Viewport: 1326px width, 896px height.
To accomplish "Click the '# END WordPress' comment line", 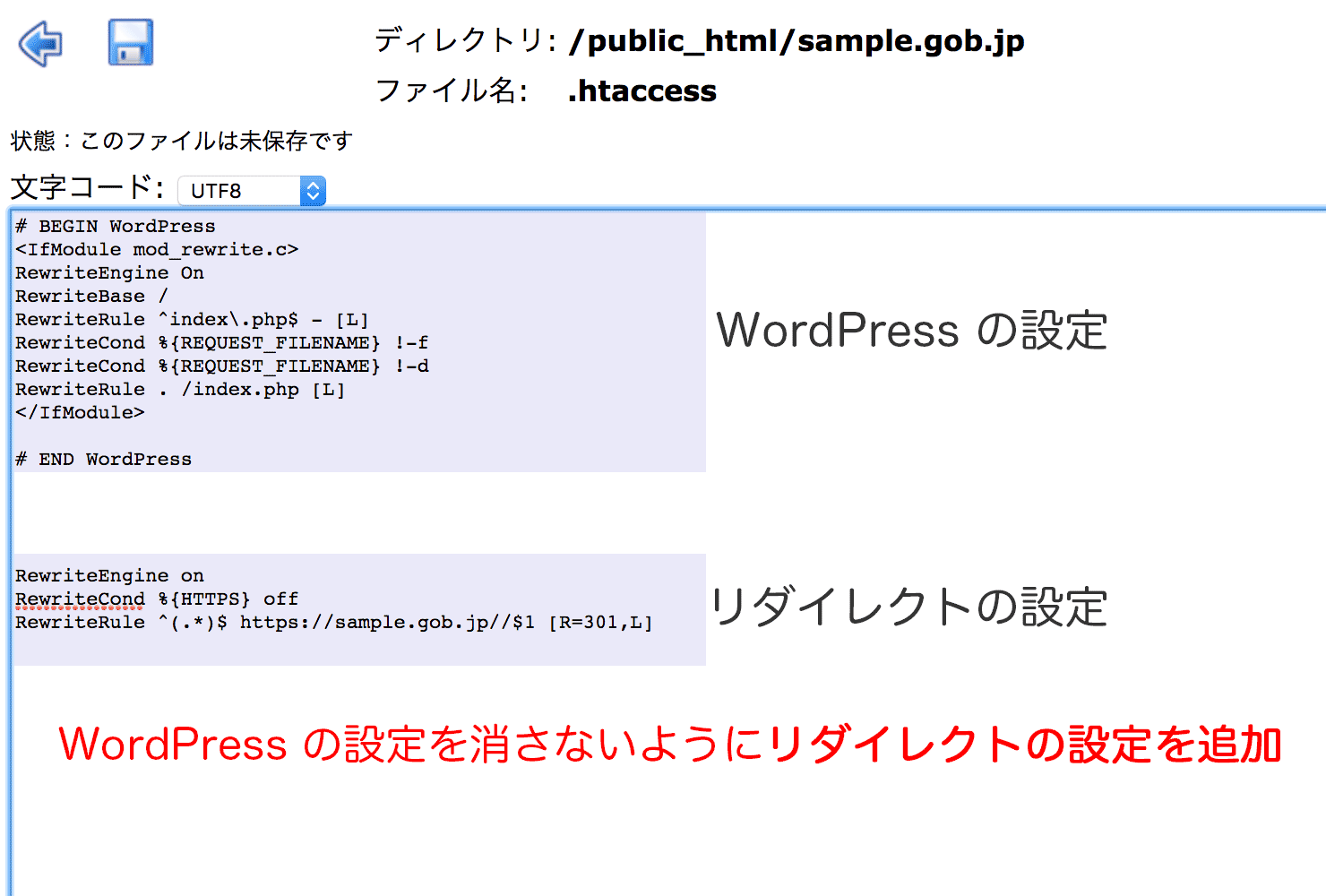I will click(x=104, y=459).
